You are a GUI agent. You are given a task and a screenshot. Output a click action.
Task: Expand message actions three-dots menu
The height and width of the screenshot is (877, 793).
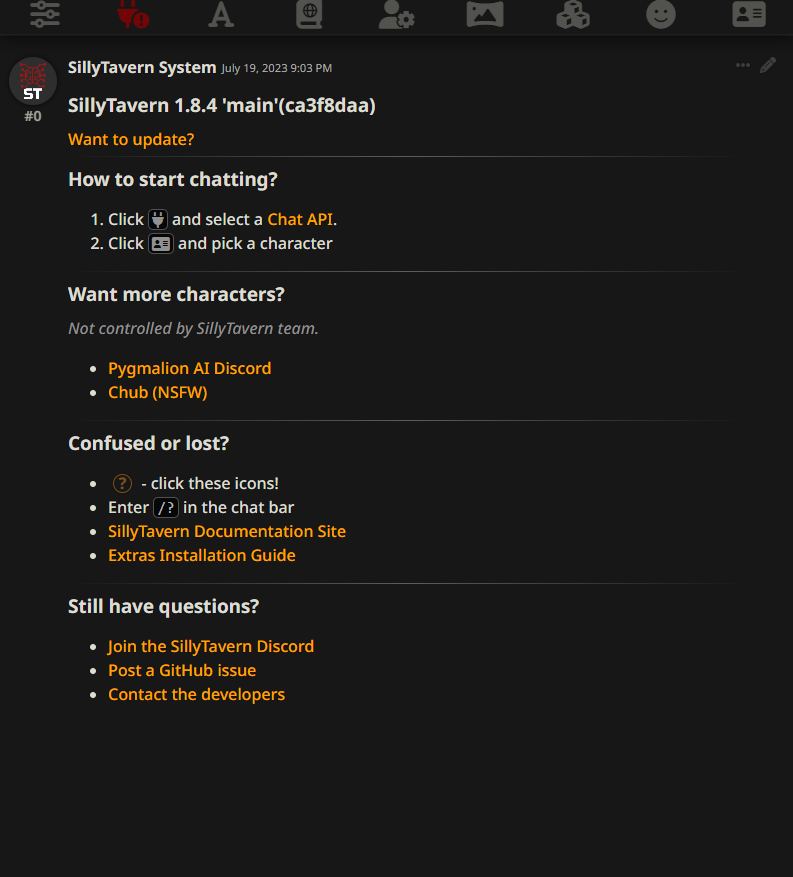743,65
